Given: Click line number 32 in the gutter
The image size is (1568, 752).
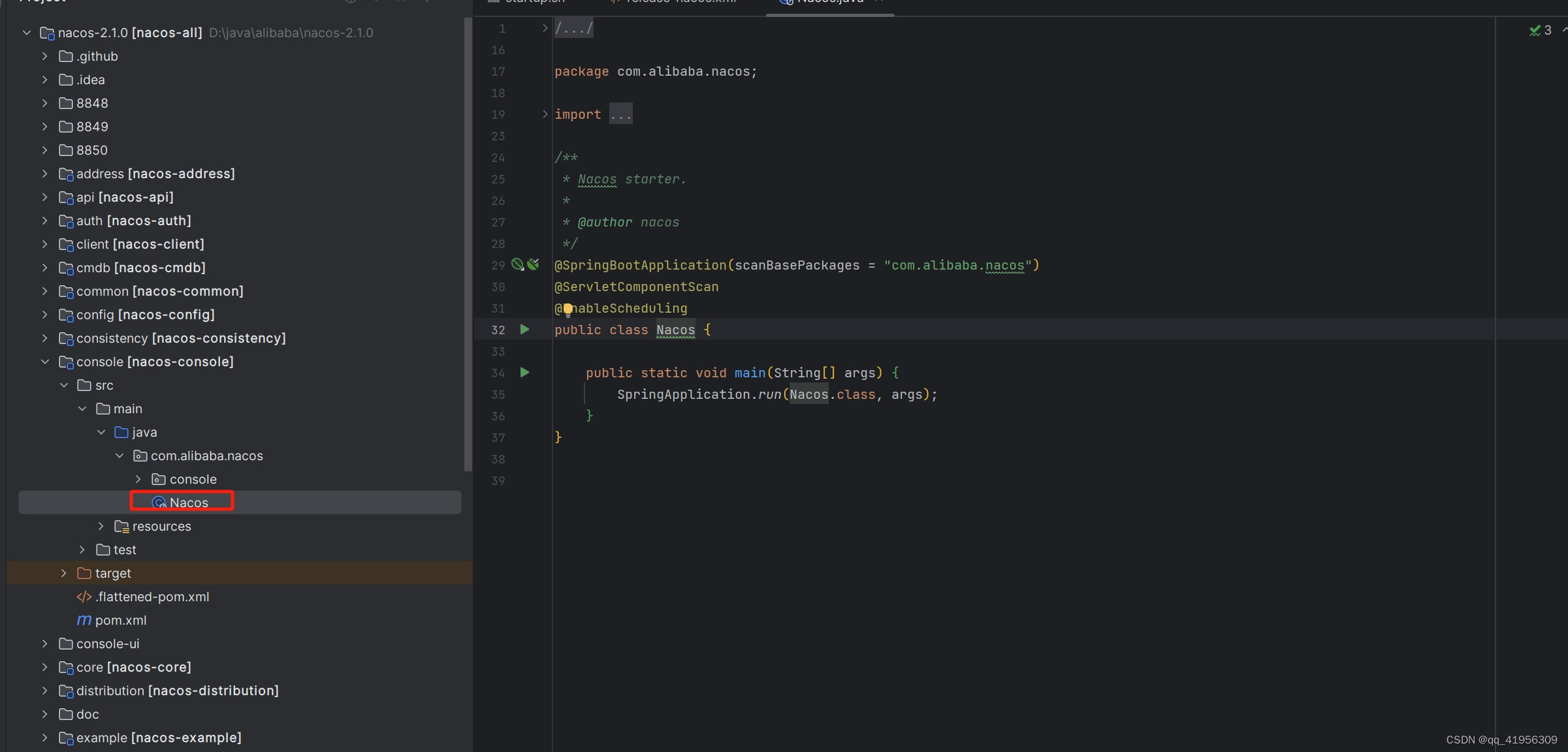Looking at the screenshot, I should point(498,330).
